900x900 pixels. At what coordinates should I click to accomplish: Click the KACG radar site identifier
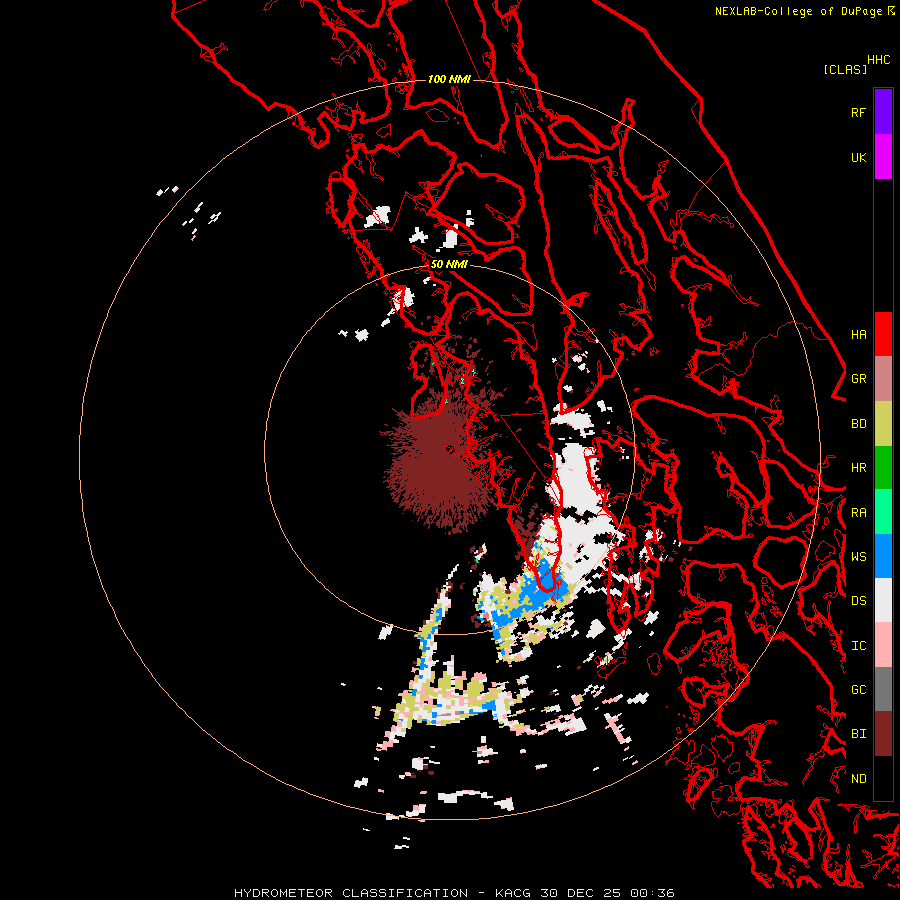tap(513, 893)
